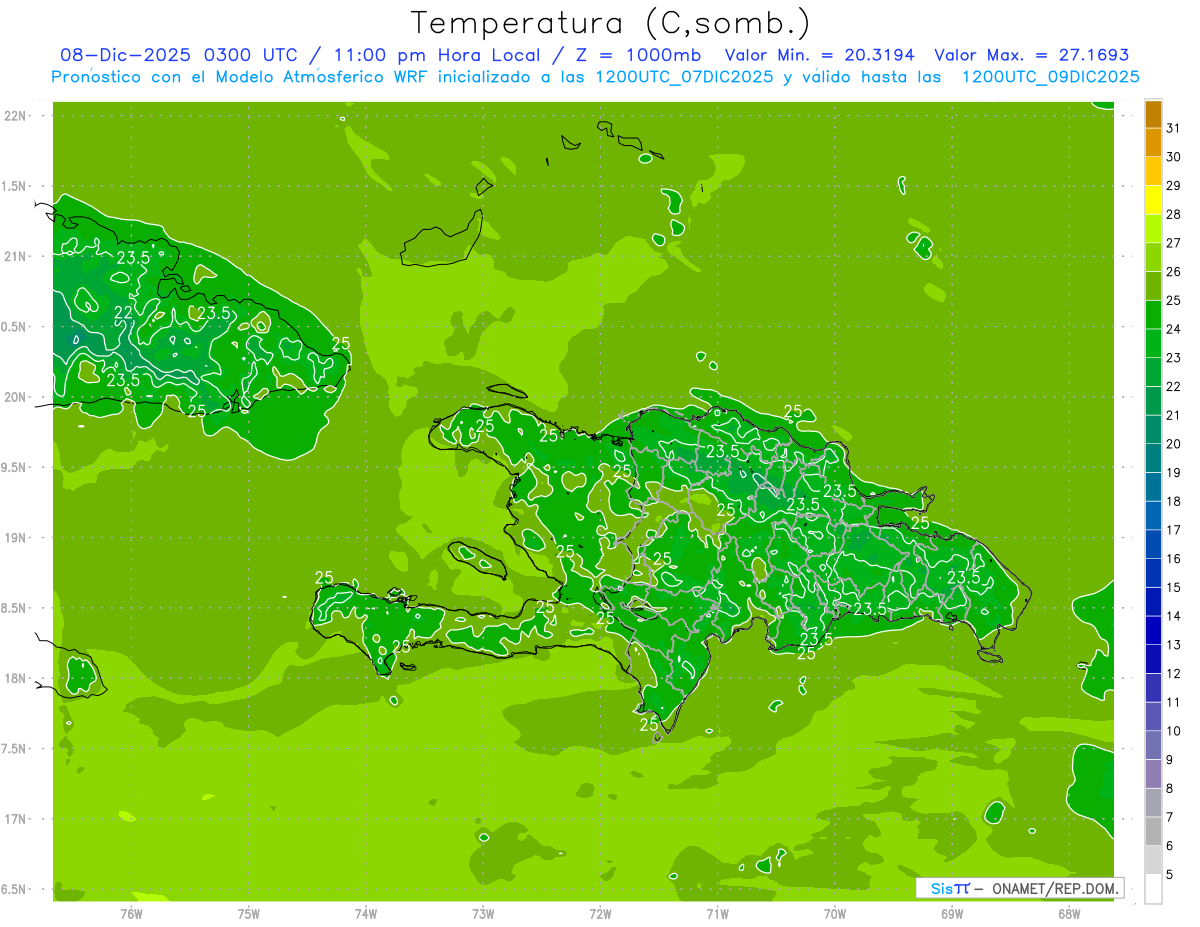Pick the dark orange swatch between 30 and 31
Screen dimensions: 1200x927
(1153, 142)
